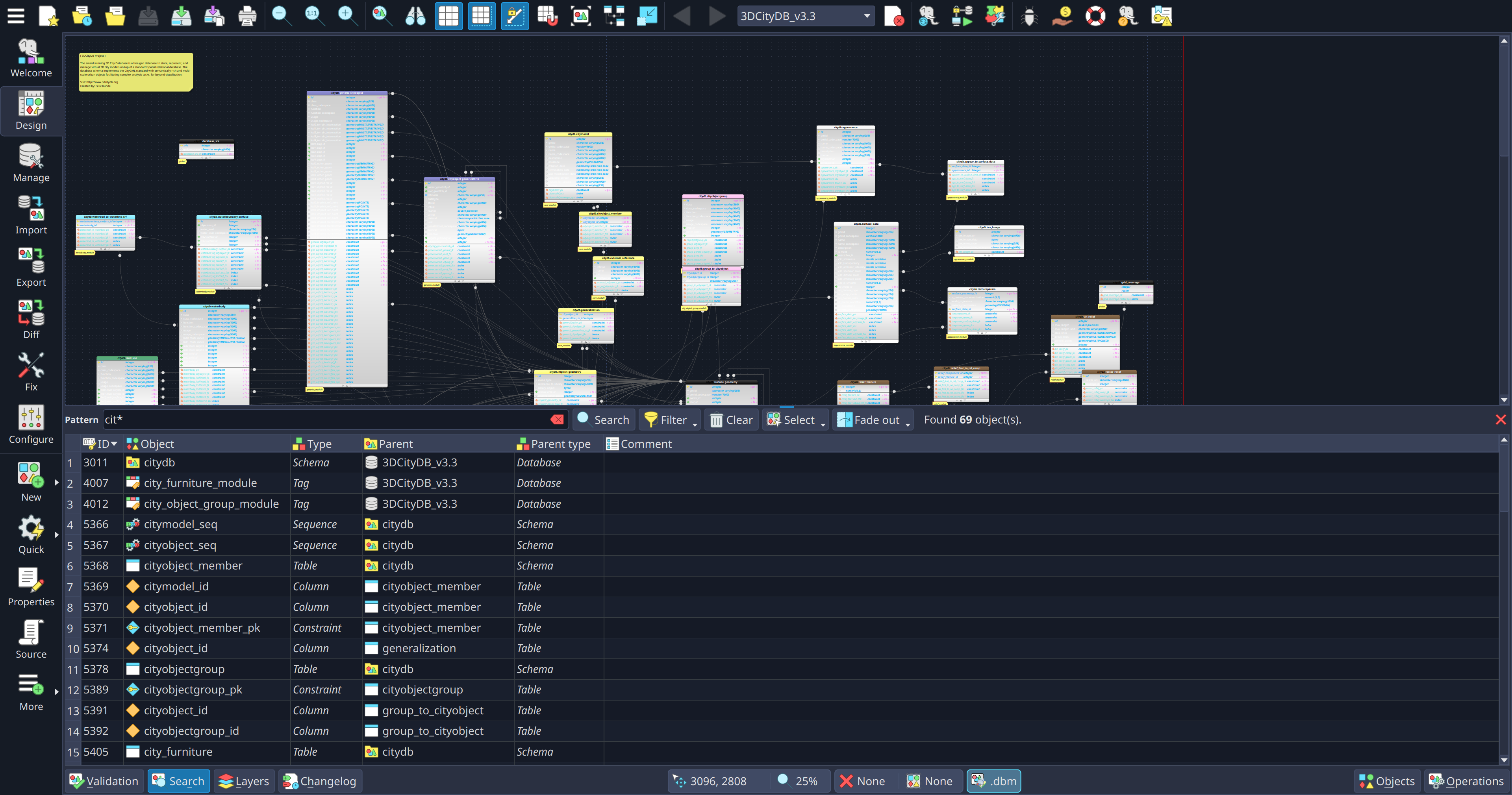Focus the Pattern input field
Viewport: 1512px width, 795px height.
click(x=326, y=420)
